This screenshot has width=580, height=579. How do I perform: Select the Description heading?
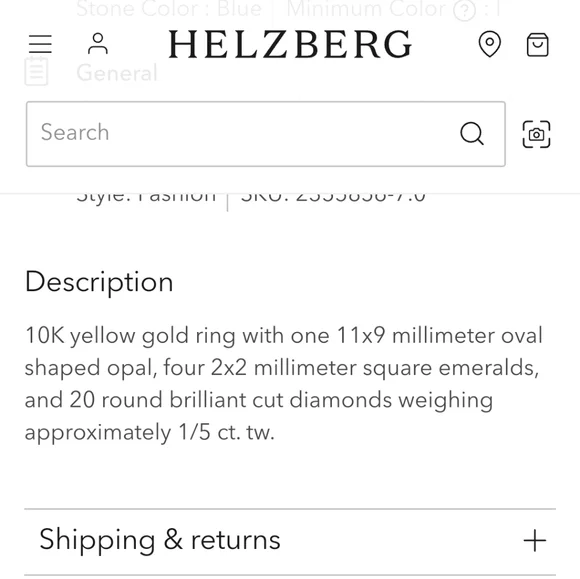[99, 282]
